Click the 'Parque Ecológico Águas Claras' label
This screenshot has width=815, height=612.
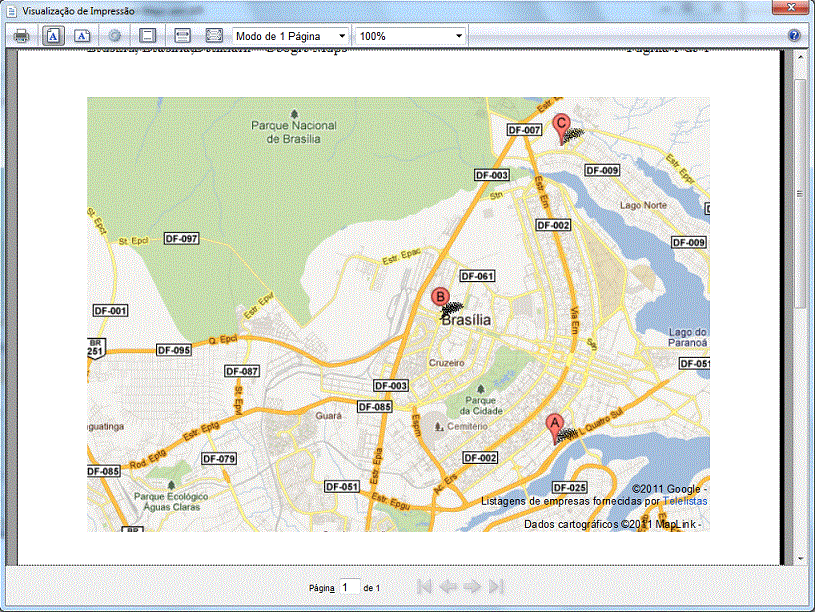coord(172,502)
